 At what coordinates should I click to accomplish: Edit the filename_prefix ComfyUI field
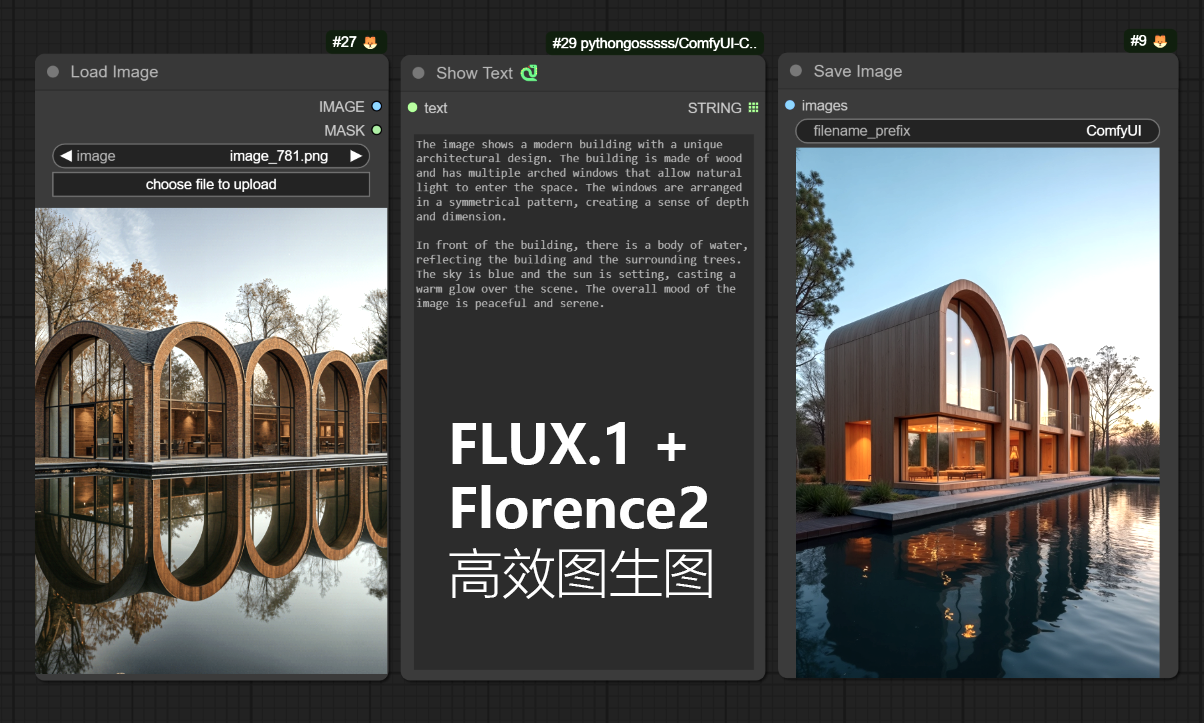point(978,131)
